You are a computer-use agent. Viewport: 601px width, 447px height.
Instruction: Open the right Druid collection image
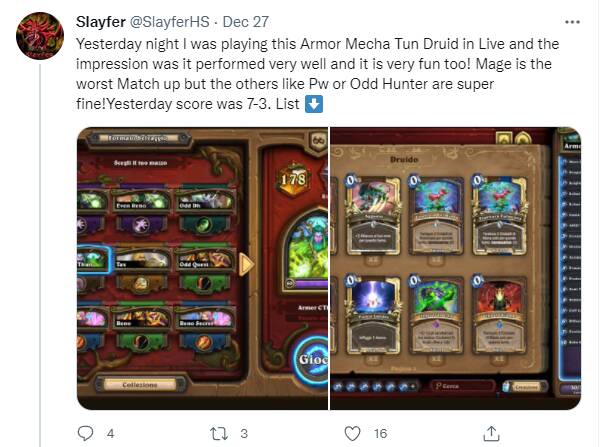456,268
